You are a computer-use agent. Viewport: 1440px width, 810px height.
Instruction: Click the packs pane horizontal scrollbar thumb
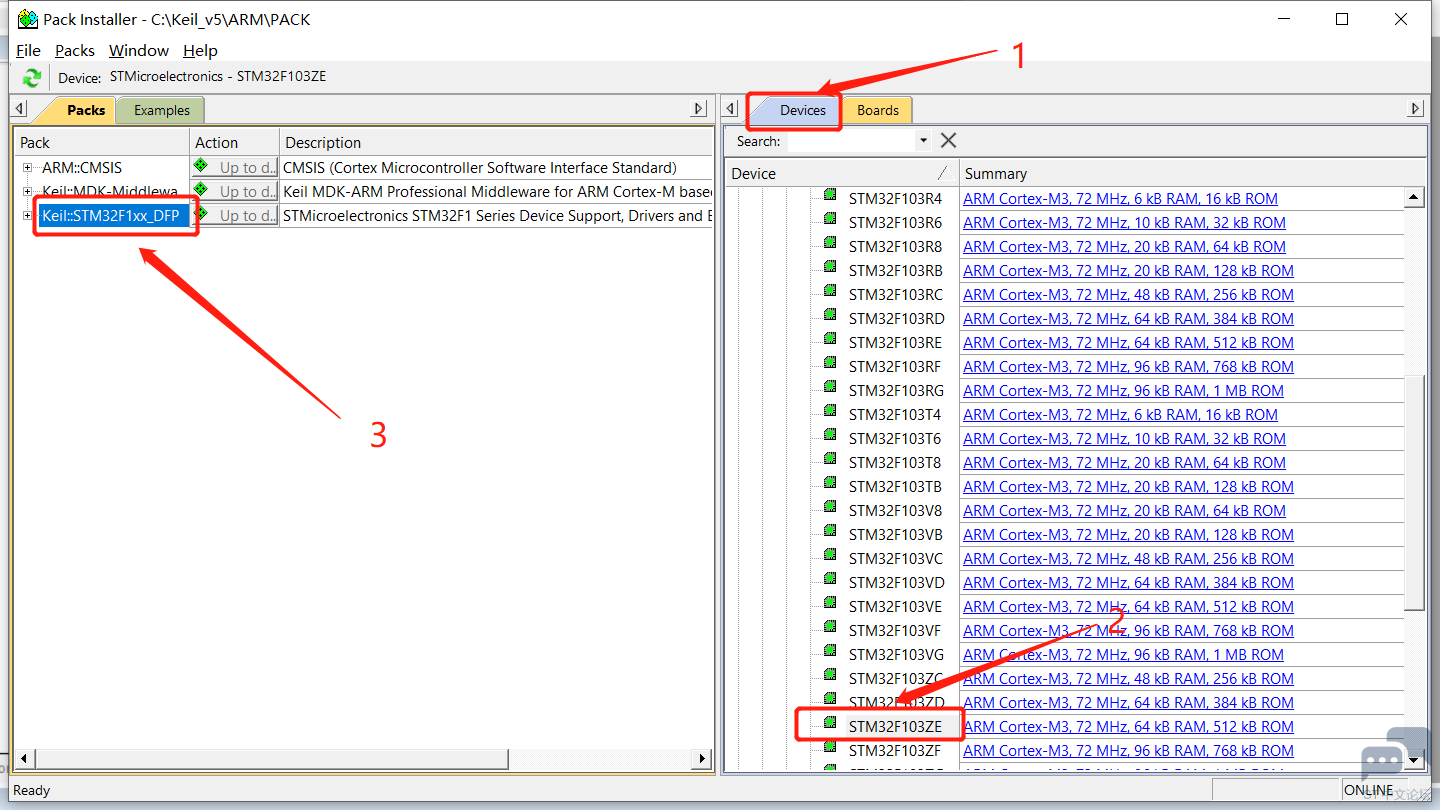point(272,759)
